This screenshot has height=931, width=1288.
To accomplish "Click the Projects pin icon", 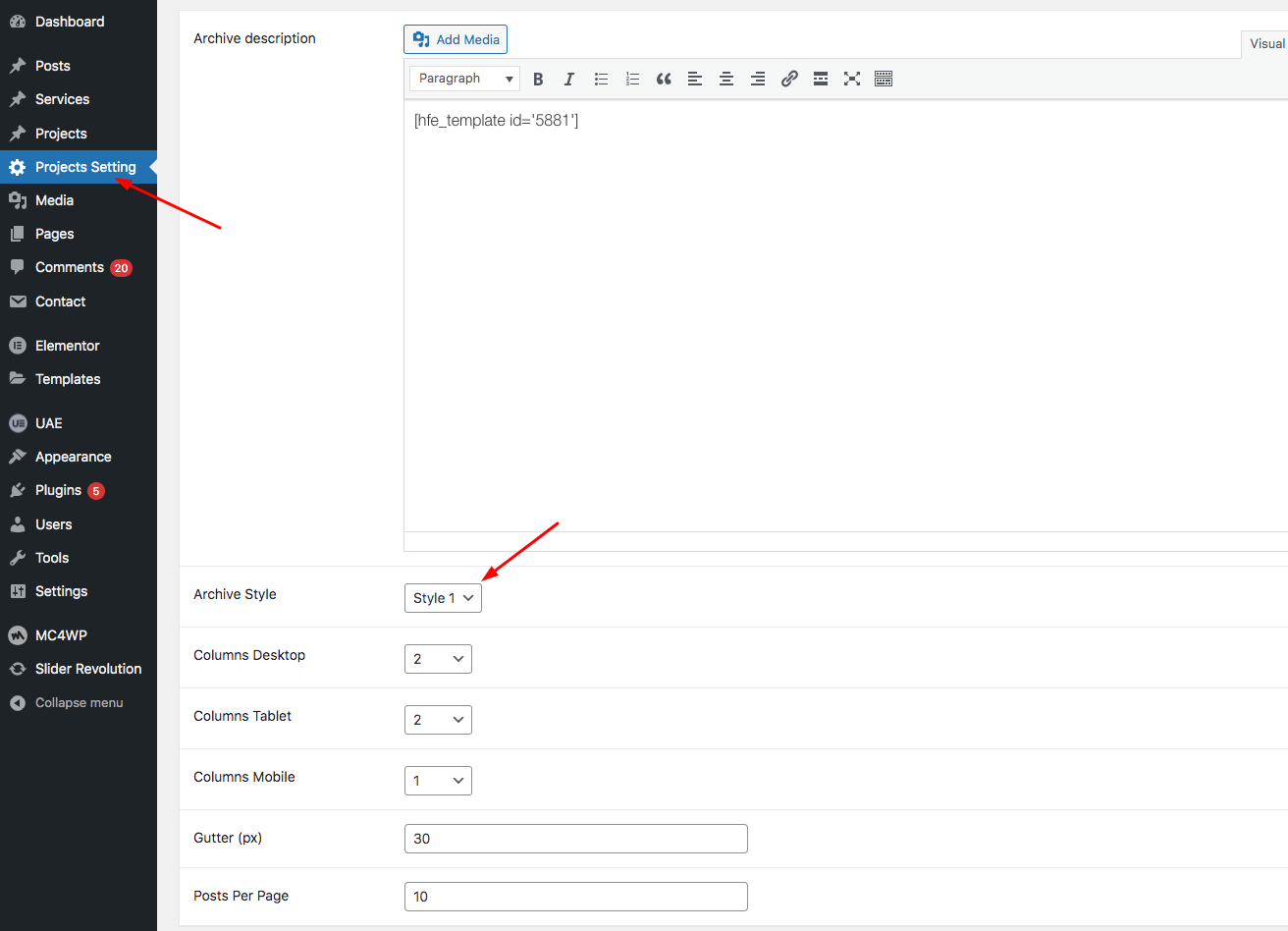I will click(18, 134).
